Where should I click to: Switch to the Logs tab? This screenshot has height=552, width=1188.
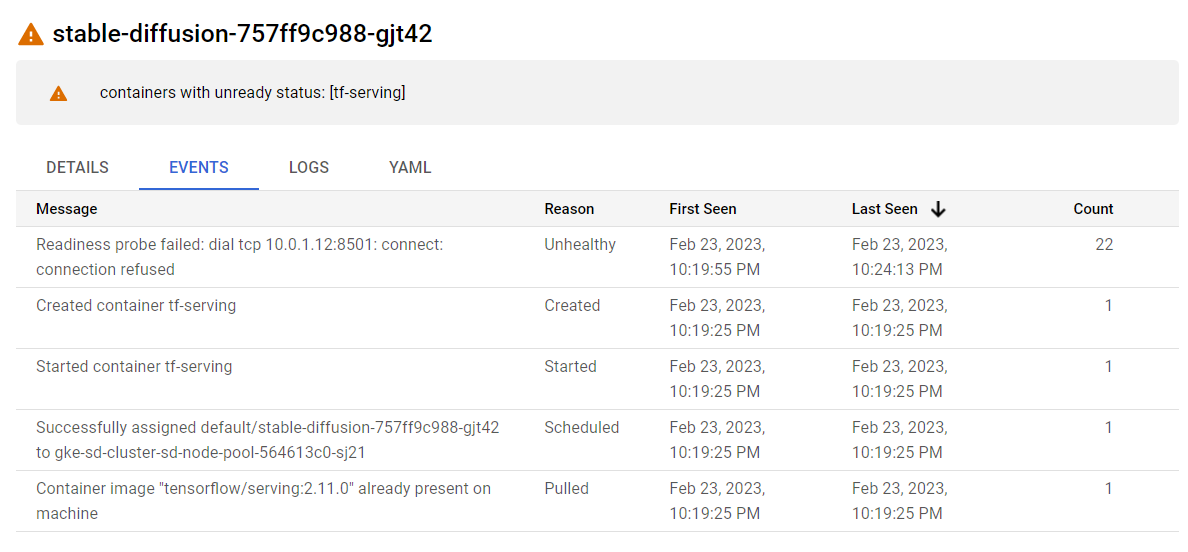(309, 167)
